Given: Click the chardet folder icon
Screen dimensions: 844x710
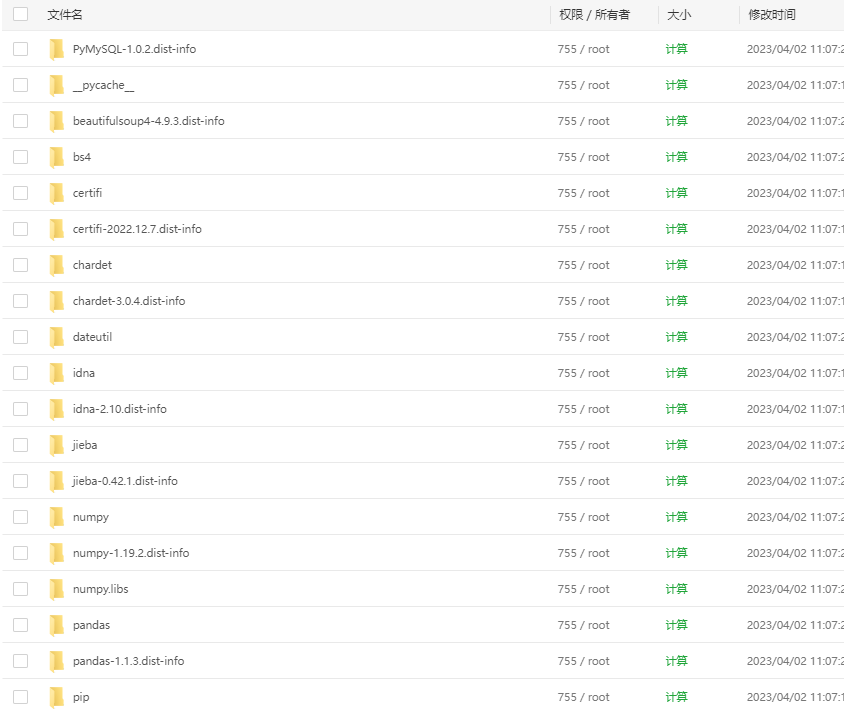Looking at the screenshot, I should tap(57, 266).
